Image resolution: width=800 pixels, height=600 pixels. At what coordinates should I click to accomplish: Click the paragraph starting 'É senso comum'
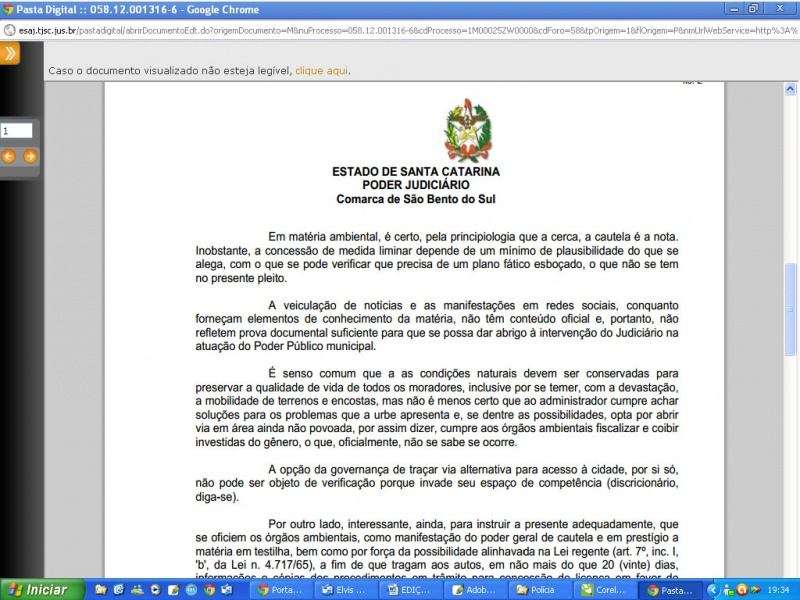tap(437, 408)
